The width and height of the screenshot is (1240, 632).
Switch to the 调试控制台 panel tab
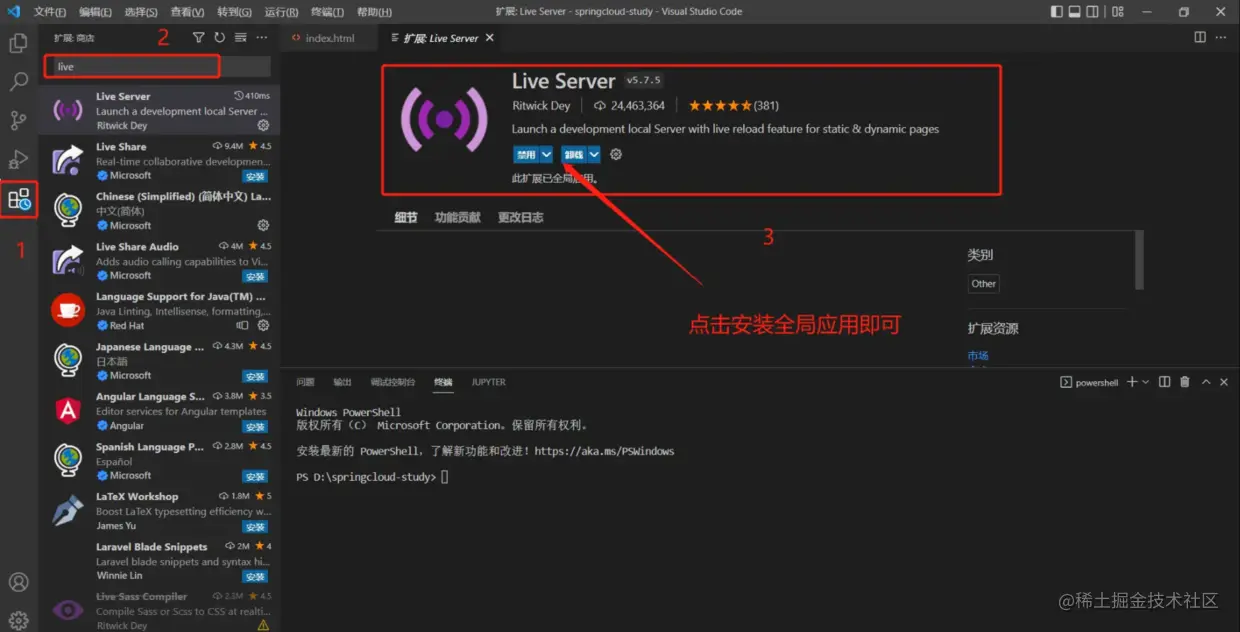pyautogui.click(x=393, y=382)
